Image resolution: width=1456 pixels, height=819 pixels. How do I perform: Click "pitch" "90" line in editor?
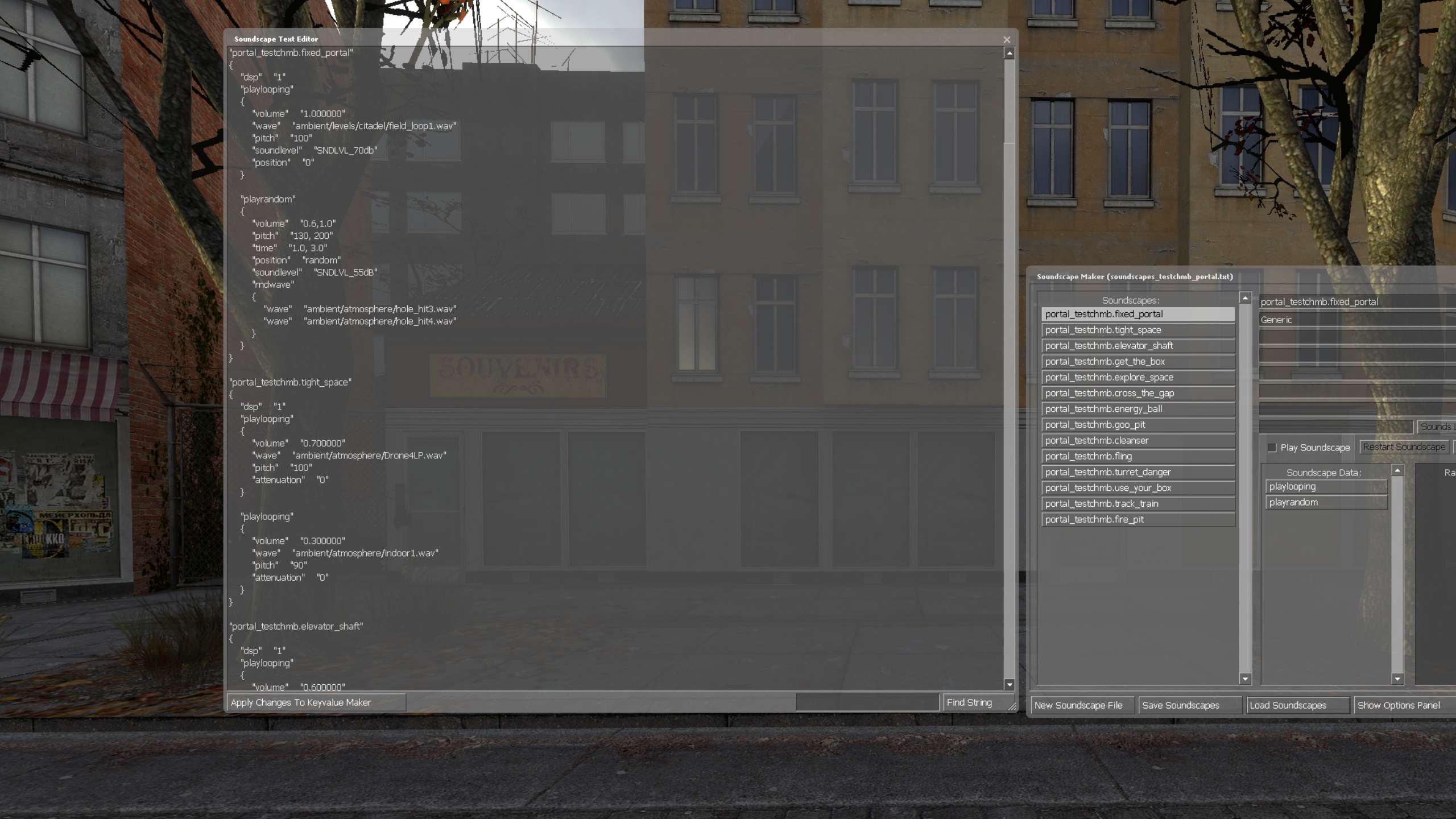pyautogui.click(x=279, y=565)
